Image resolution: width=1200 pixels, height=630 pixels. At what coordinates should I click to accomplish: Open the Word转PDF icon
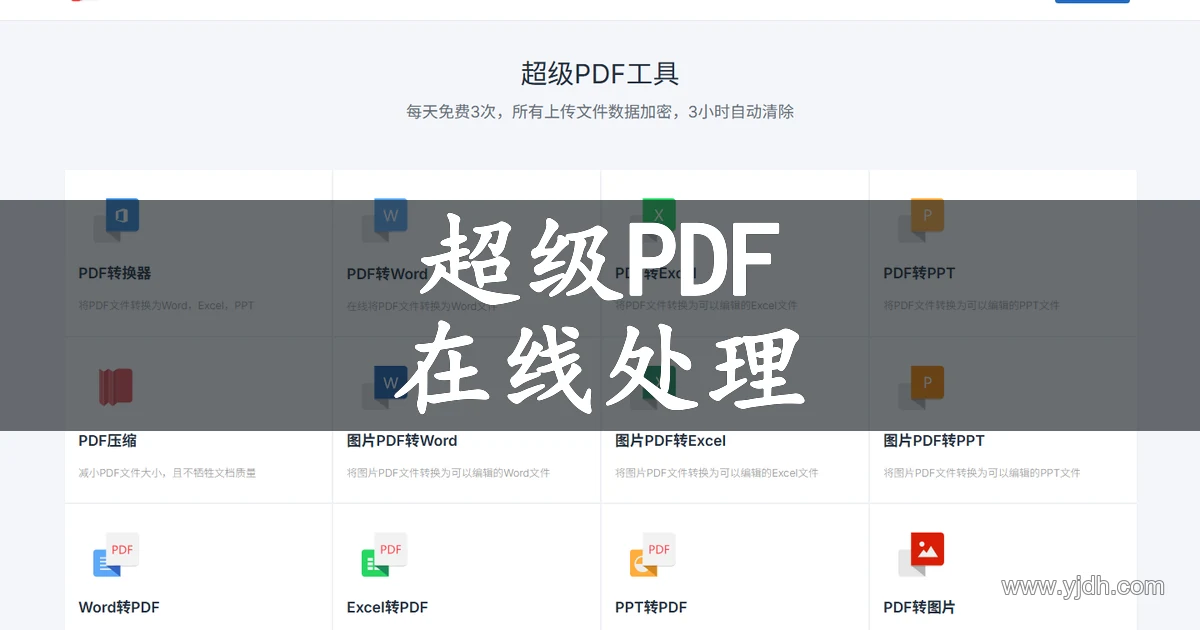pos(116,554)
